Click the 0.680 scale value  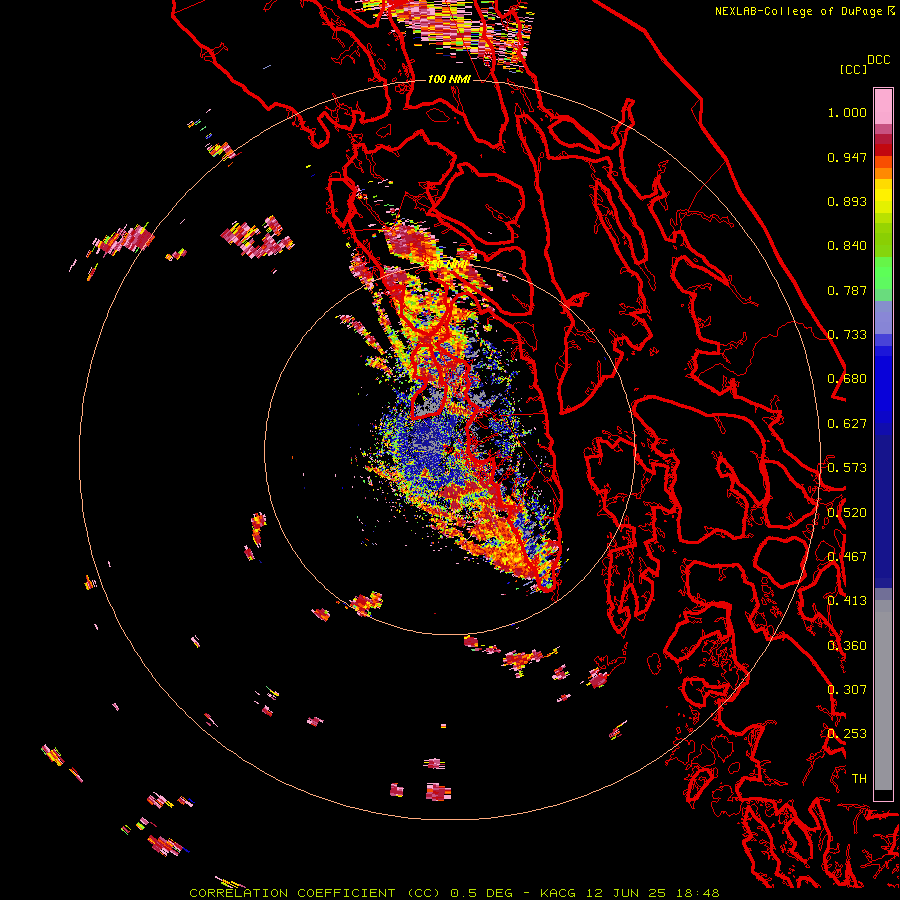coord(847,379)
